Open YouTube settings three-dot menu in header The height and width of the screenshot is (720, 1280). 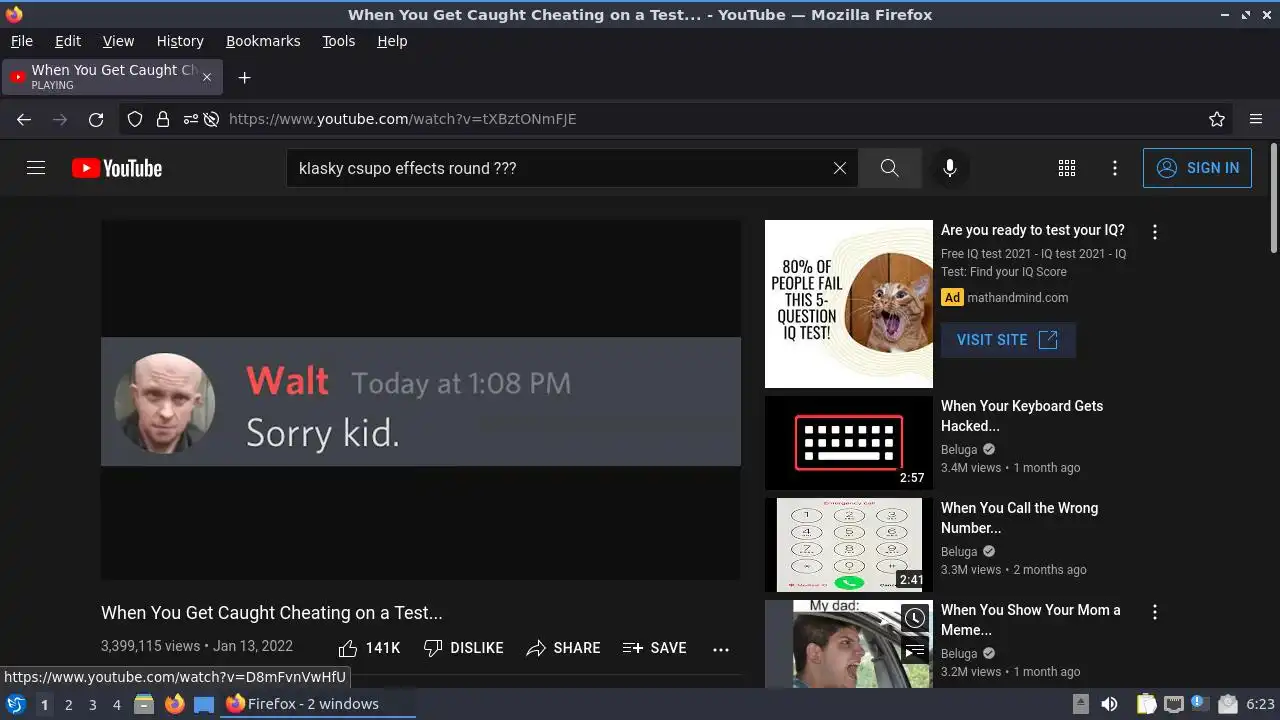(x=1115, y=168)
